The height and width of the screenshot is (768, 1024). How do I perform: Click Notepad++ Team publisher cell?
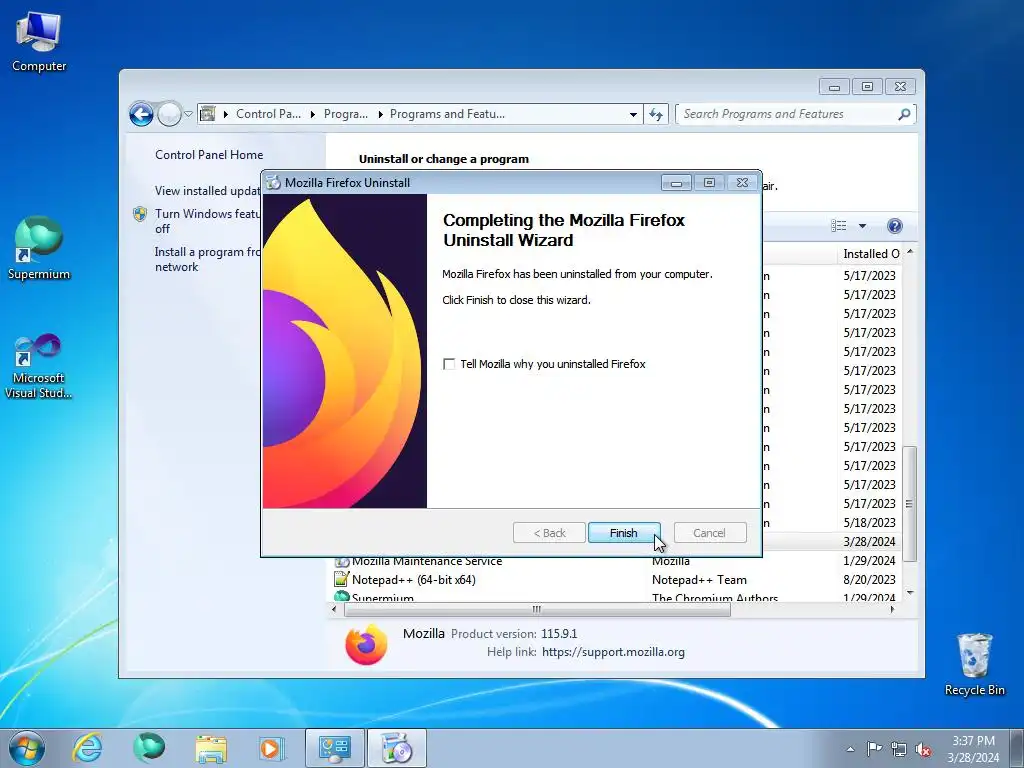(699, 580)
